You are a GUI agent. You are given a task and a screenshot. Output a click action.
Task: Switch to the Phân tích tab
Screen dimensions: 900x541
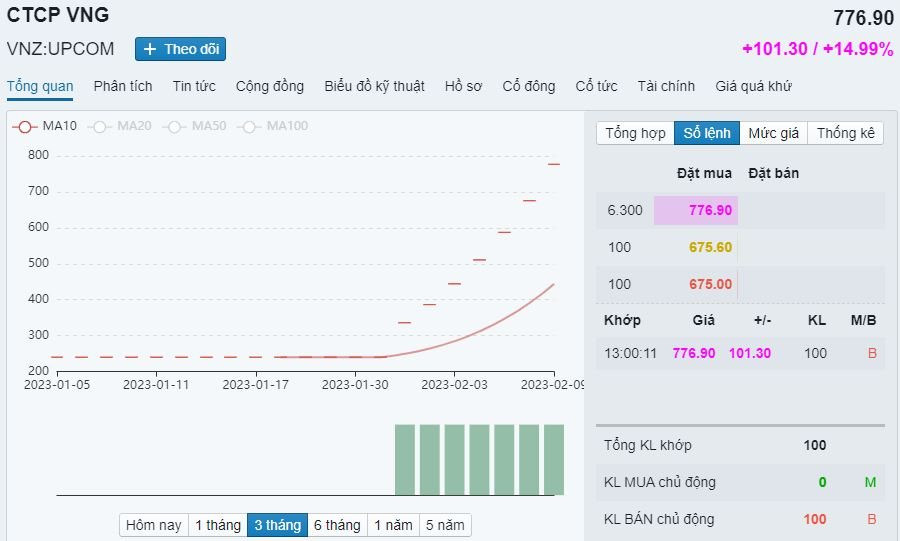123,87
